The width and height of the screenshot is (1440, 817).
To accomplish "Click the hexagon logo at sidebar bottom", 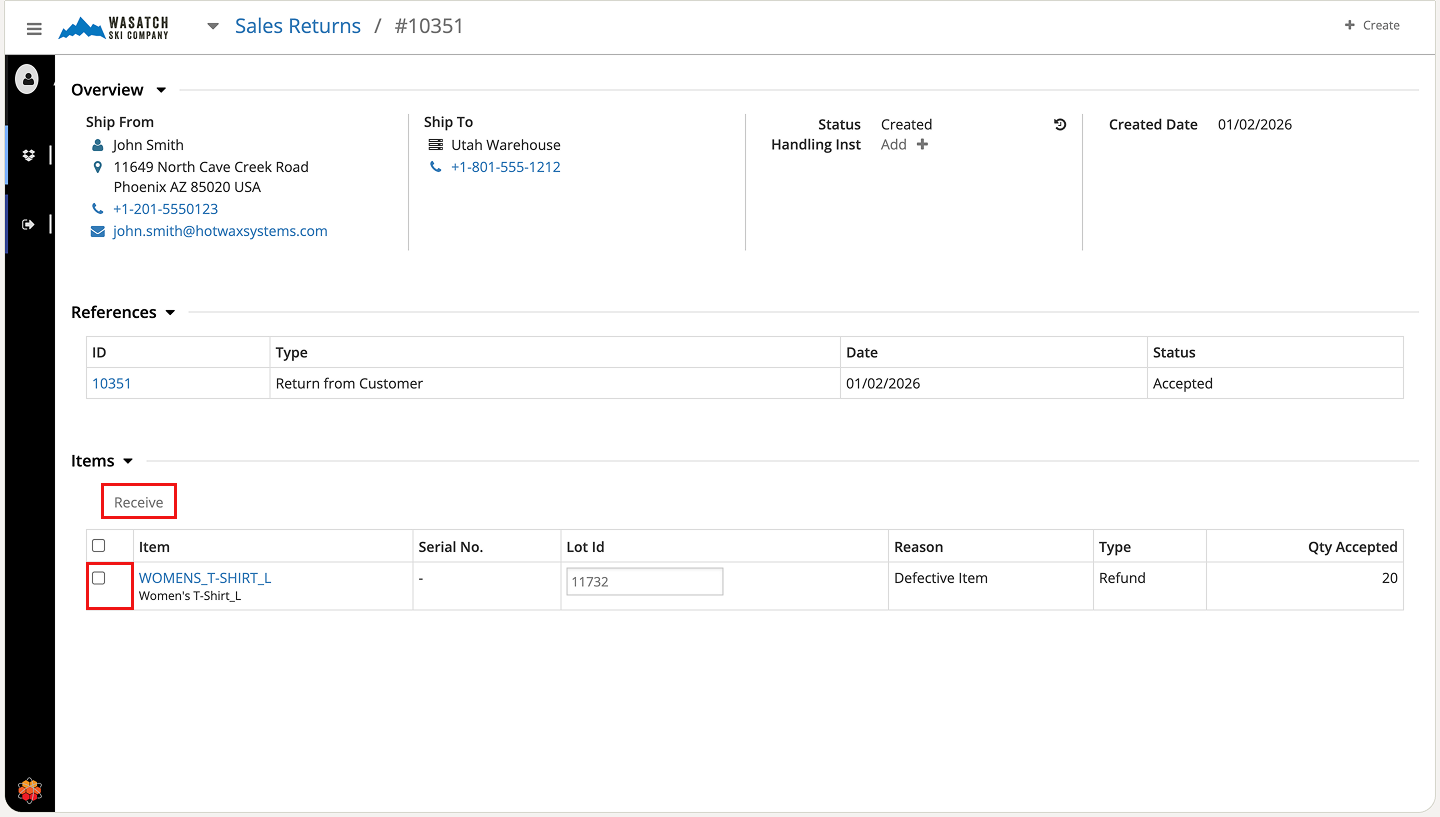I will (x=30, y=791).
